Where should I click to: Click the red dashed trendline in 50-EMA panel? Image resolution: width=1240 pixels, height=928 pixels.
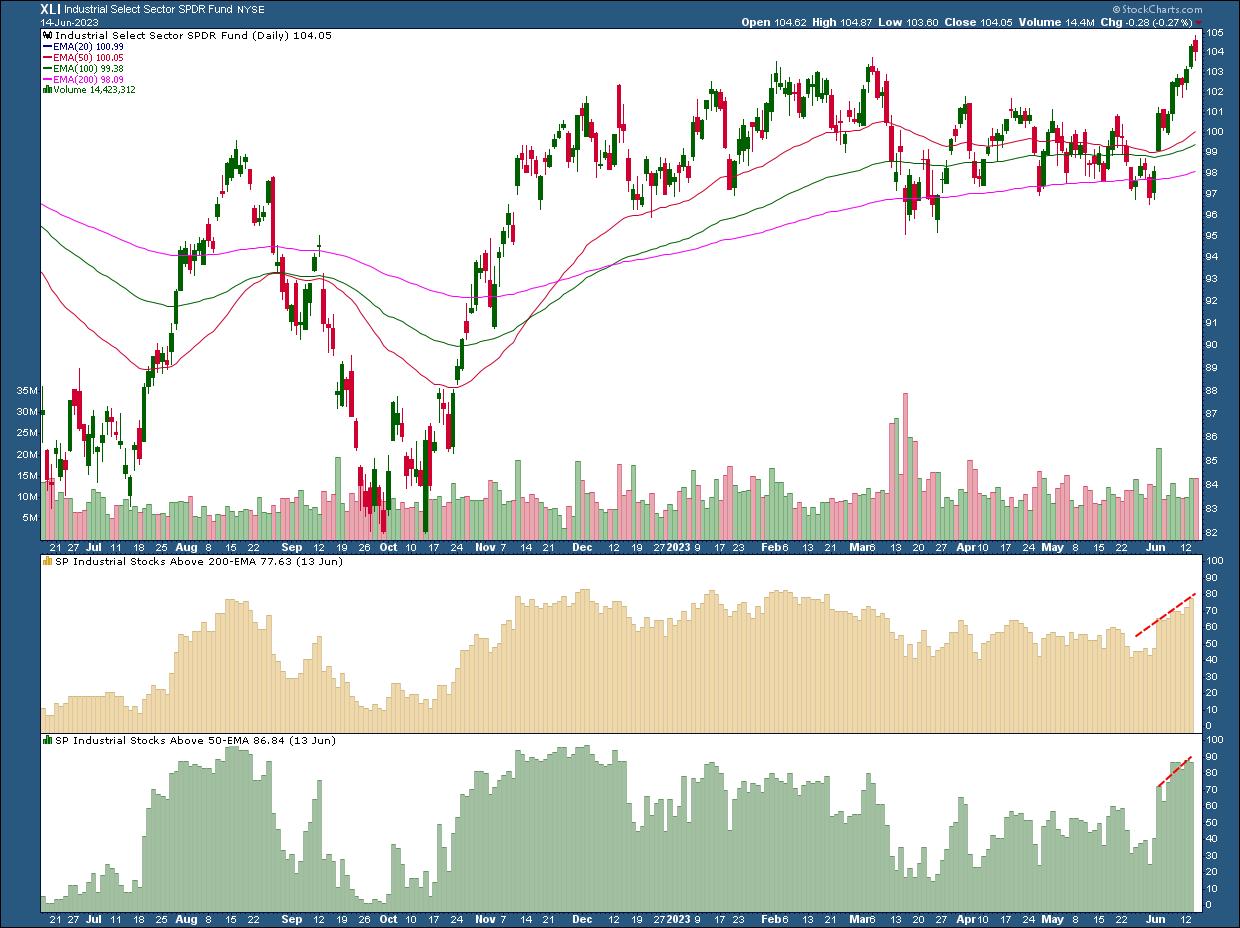point(1175,772)
